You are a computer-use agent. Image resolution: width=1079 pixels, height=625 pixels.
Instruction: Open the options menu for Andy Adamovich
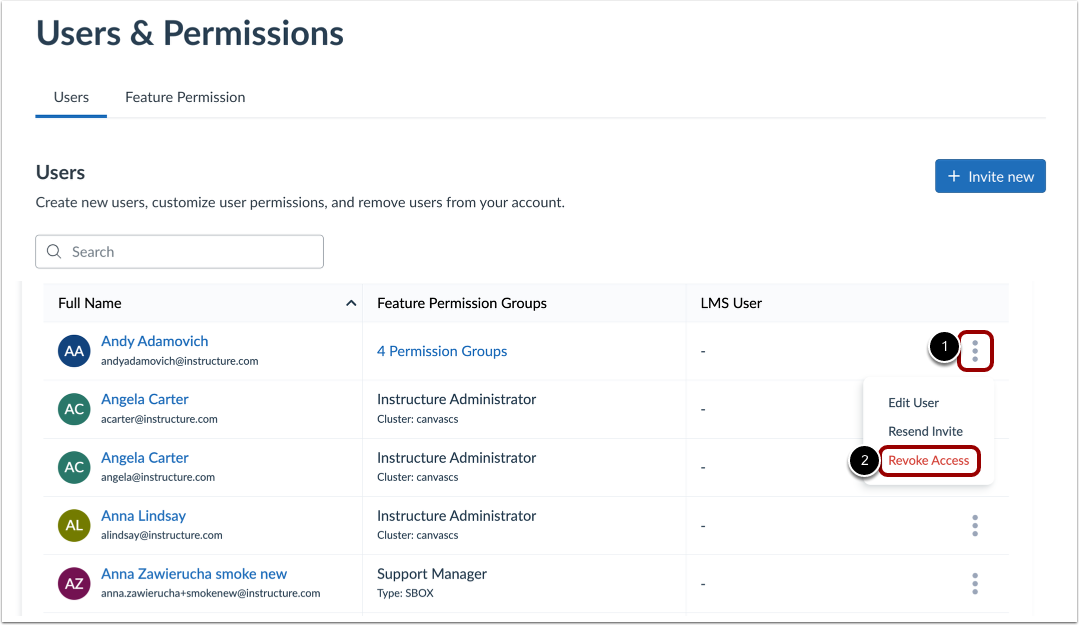[x=975, y=351]
